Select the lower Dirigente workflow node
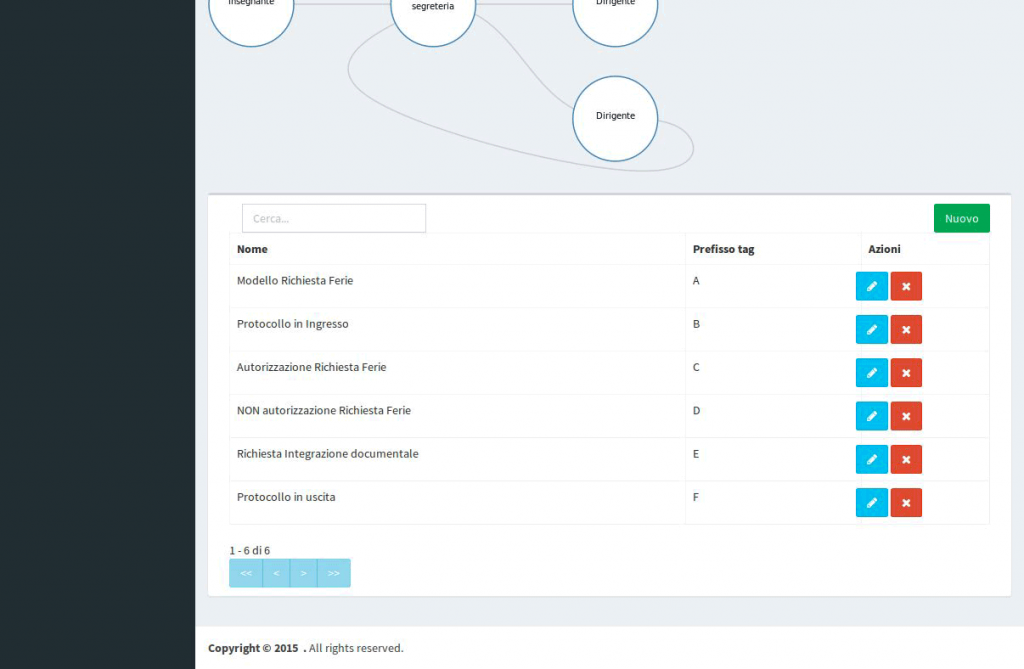The height and width of the screenshot is (669, 1024). click(615, 118)
